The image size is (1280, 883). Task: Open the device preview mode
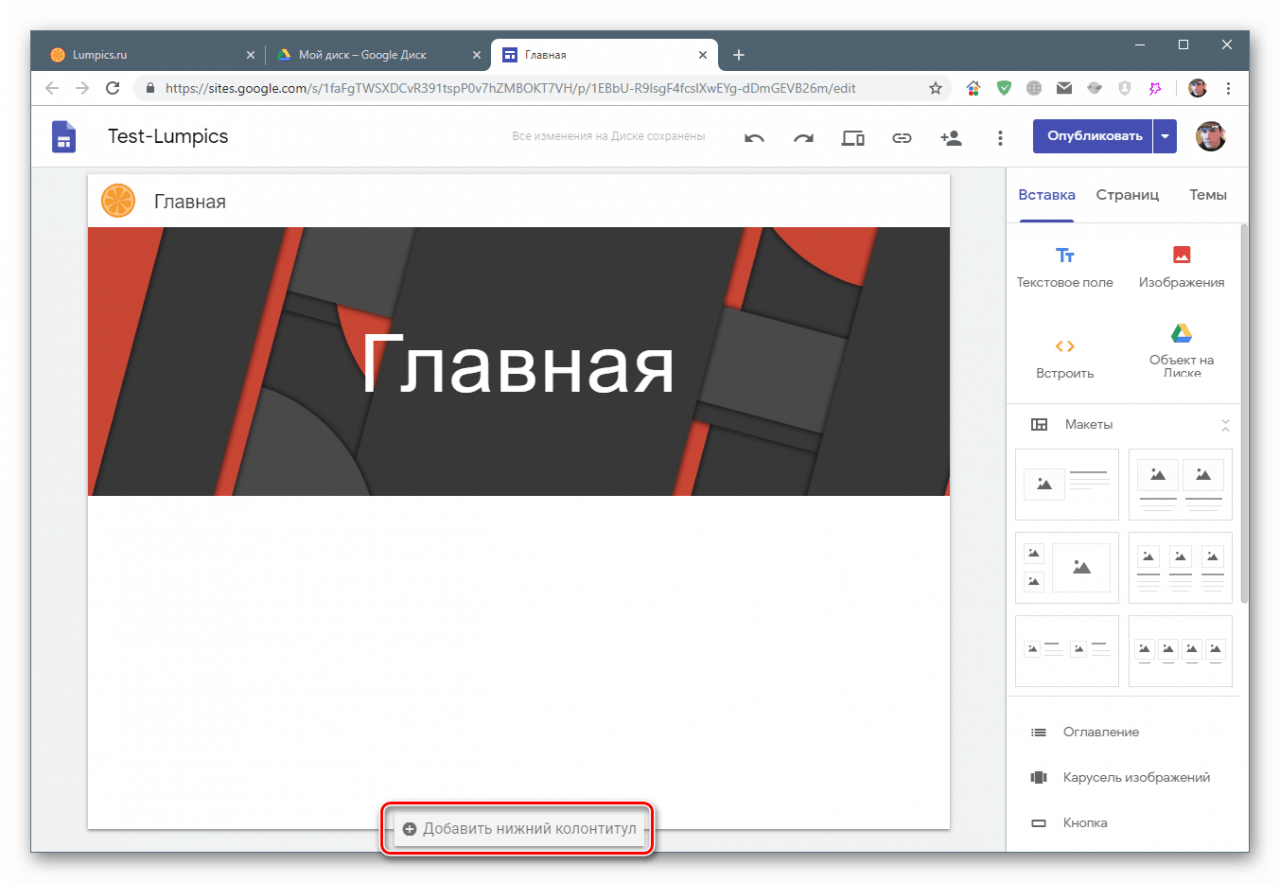click(853, 138)
